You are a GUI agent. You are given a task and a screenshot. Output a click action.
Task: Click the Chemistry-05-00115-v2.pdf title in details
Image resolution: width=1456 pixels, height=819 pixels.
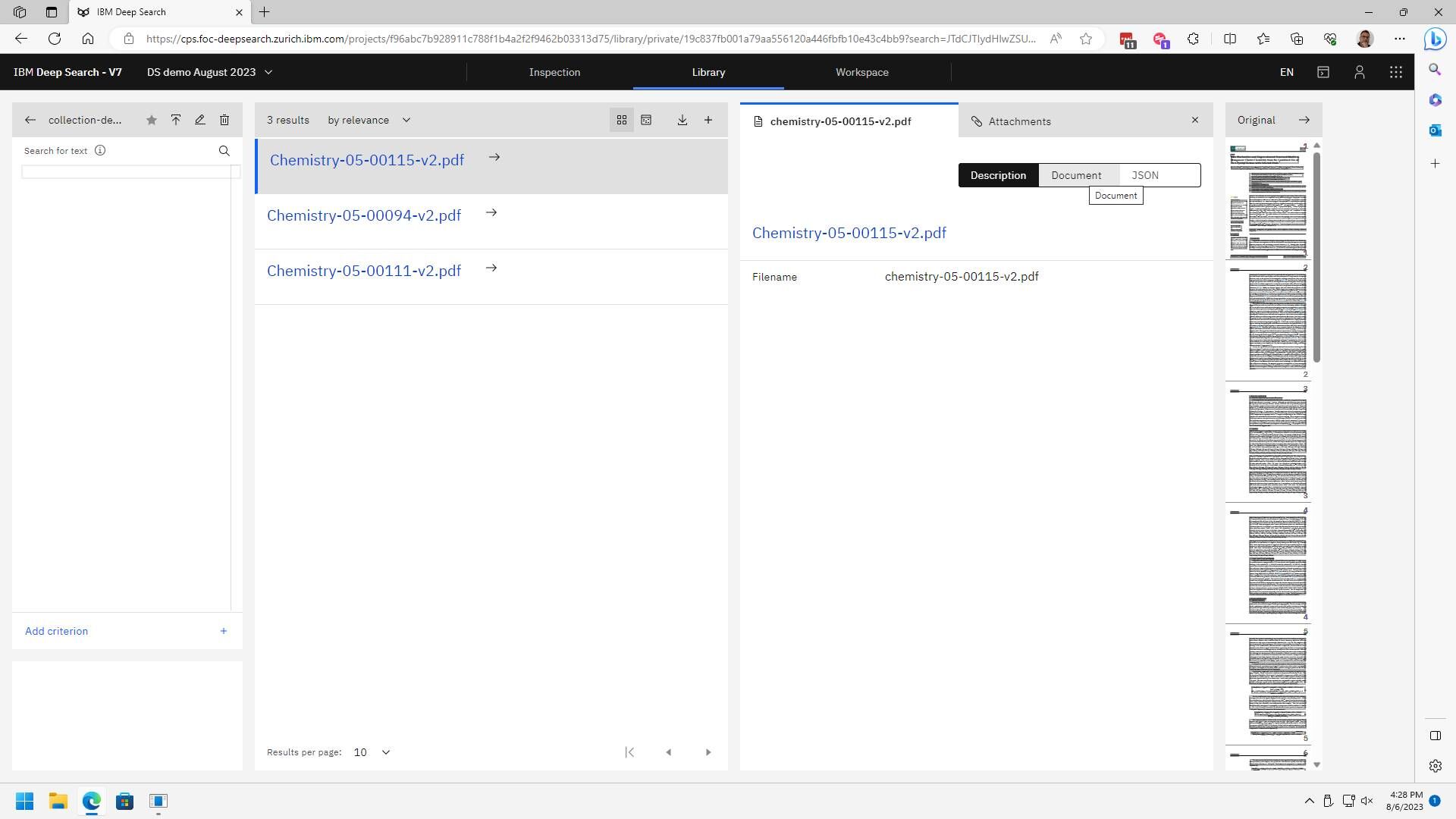(x=849, y=233)
